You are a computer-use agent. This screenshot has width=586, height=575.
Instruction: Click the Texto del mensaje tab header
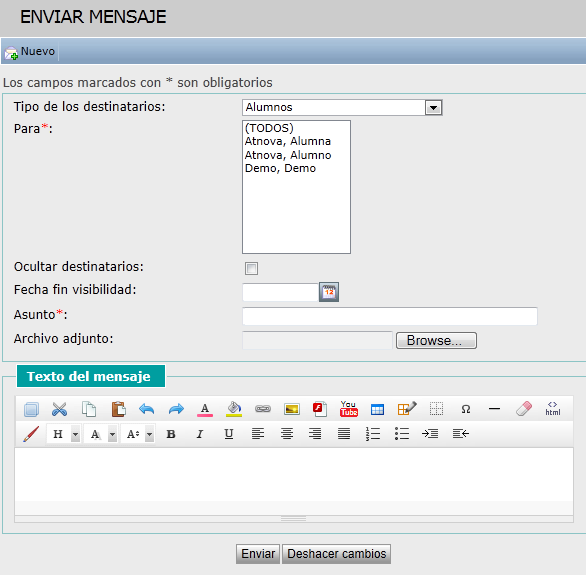[x=91, y=376]
